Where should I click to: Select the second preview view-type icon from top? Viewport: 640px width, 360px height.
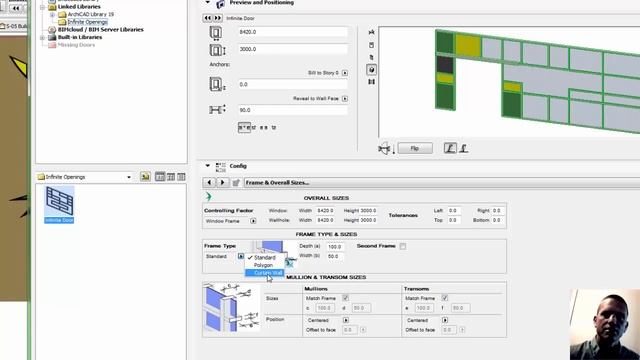click(371, 45)
